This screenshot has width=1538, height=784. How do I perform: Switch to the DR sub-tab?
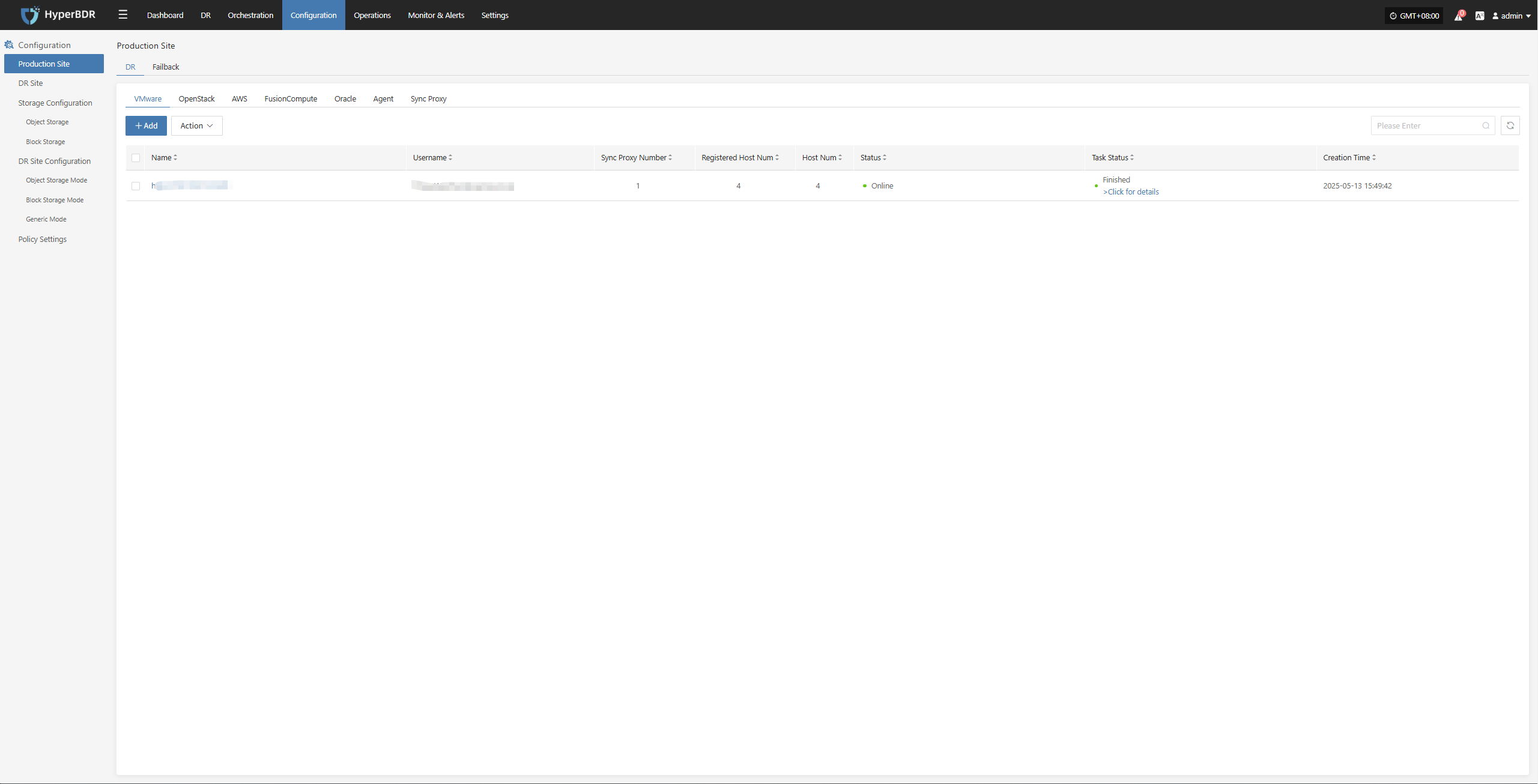tap(130, 67)
